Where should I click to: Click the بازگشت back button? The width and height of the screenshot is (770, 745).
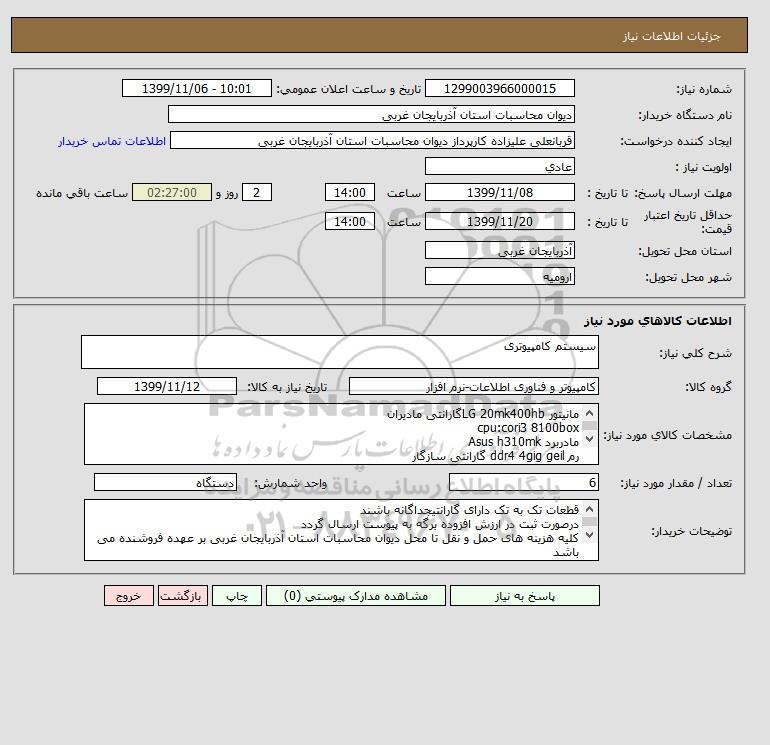(183, 596)
